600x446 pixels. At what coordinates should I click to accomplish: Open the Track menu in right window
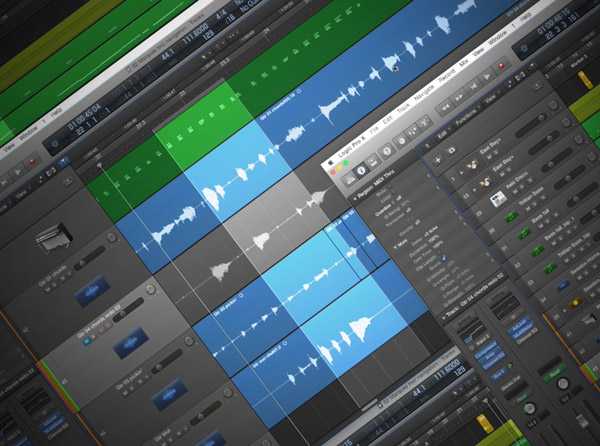pos(404,109)
